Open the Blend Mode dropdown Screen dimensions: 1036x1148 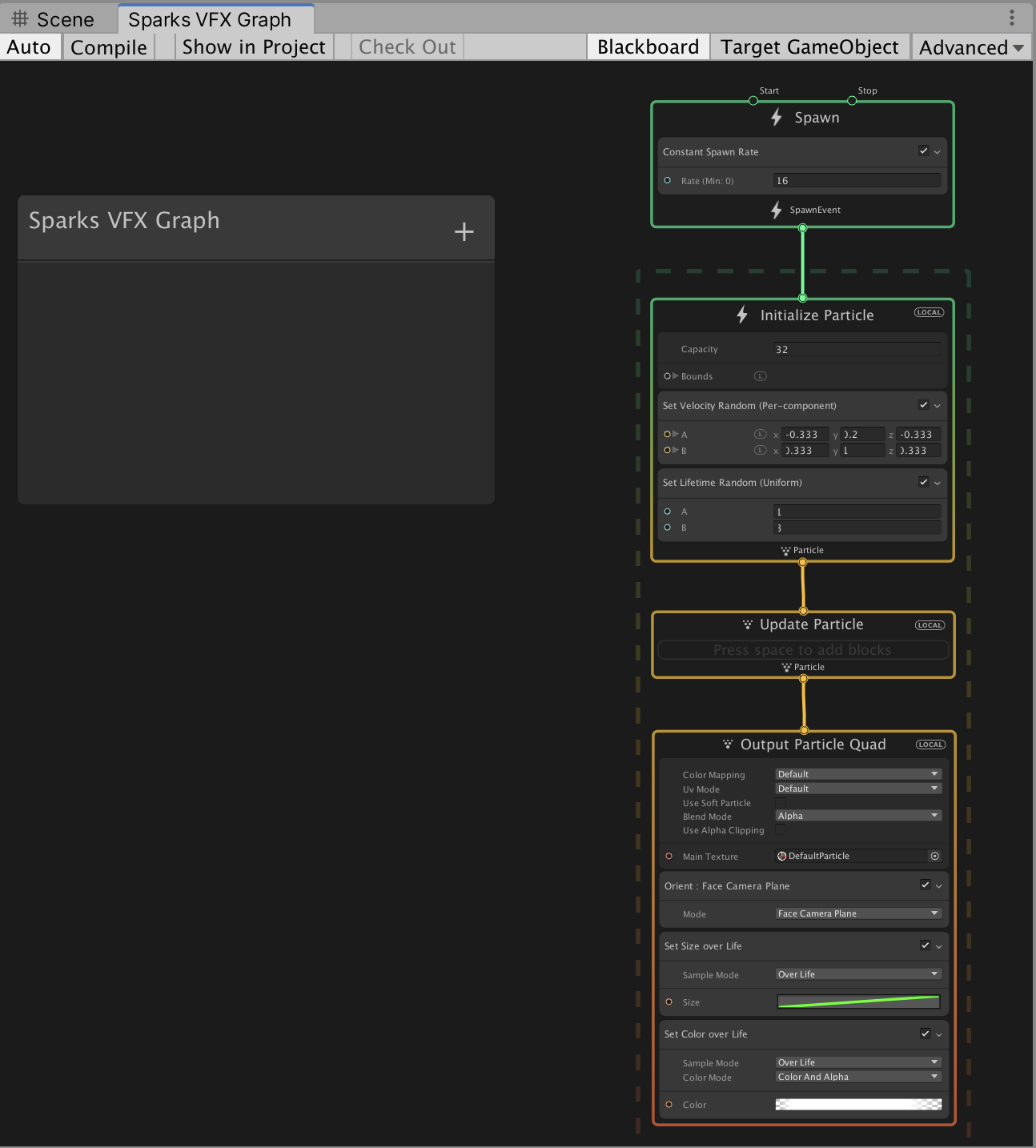[x=857, y=816]
